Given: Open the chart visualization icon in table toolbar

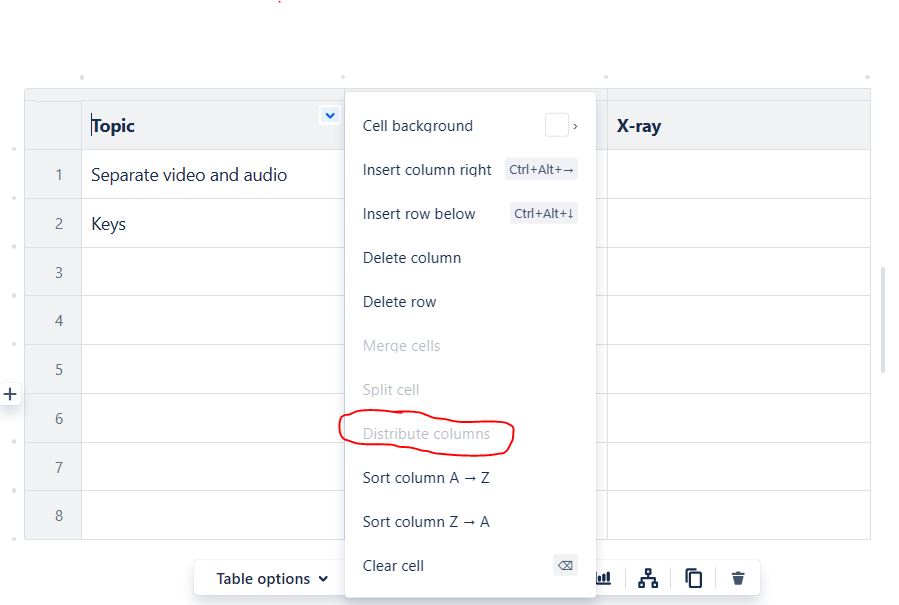Looking at the screenshot, I should point(603,578).
